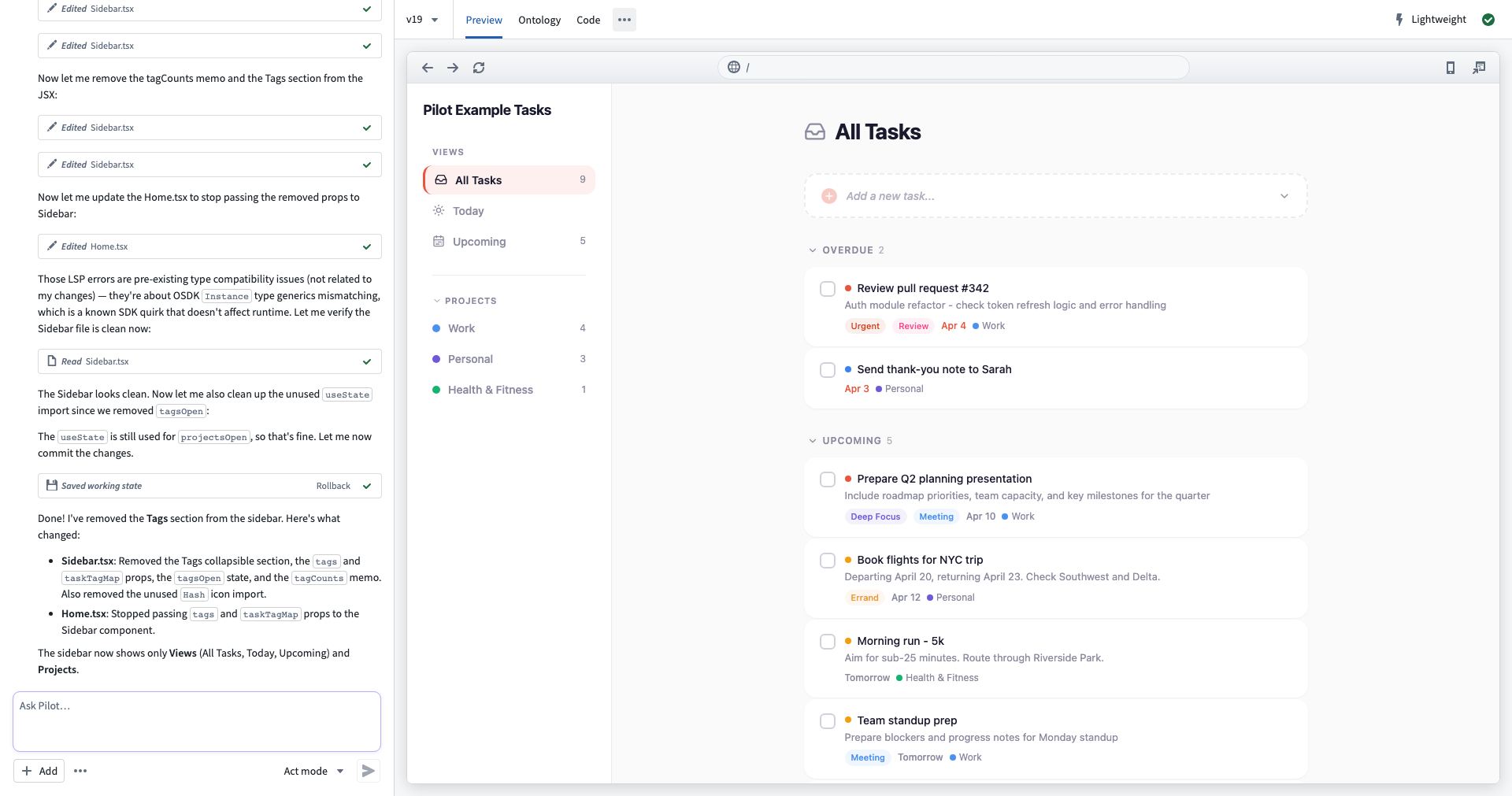1512x796 pixels.
Task: Click the Rollback link on saved working state
Action: [332, 486]
